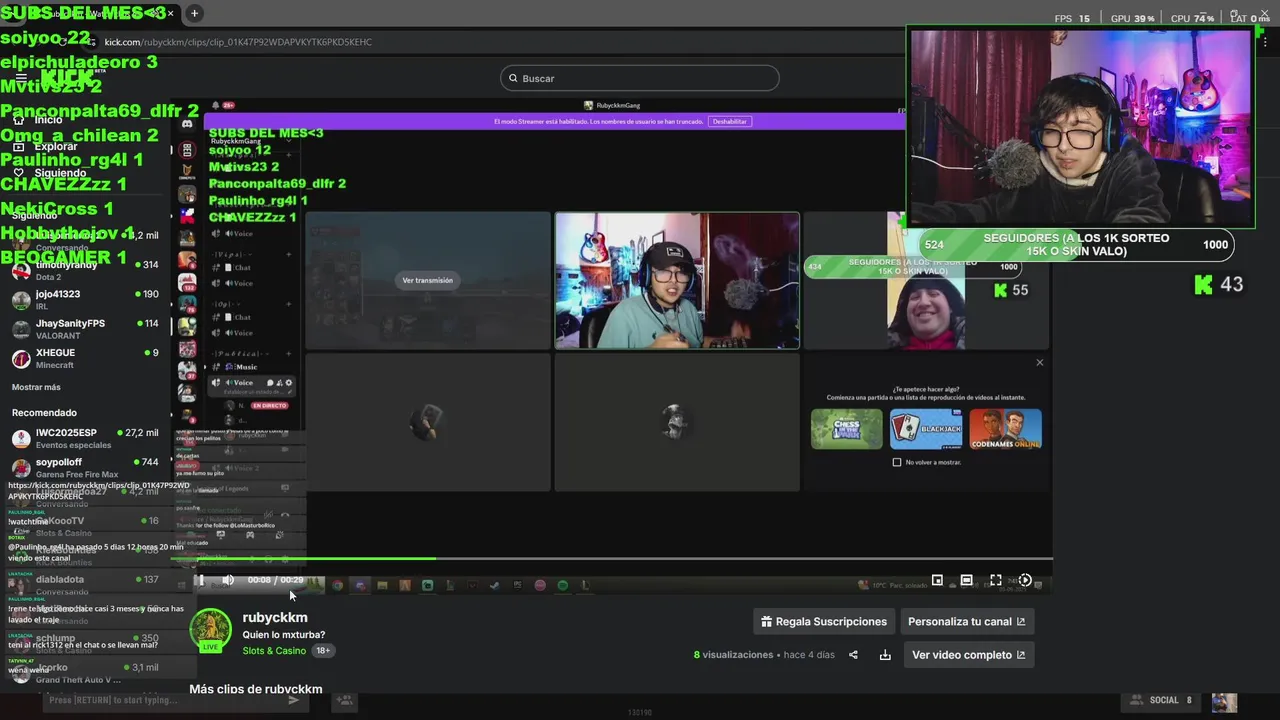
Task: Open Chrome in the recorded taskbar
Action: [338, 585]
